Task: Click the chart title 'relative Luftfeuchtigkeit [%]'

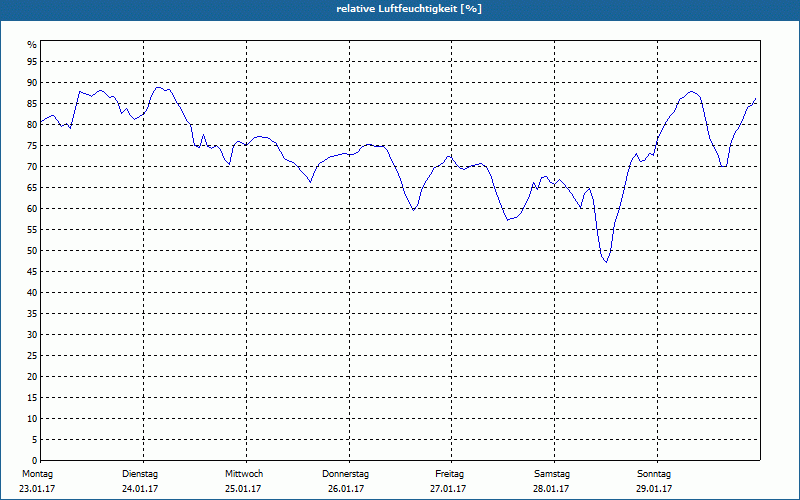Action: pyautogui.click(x=409, y=9)
